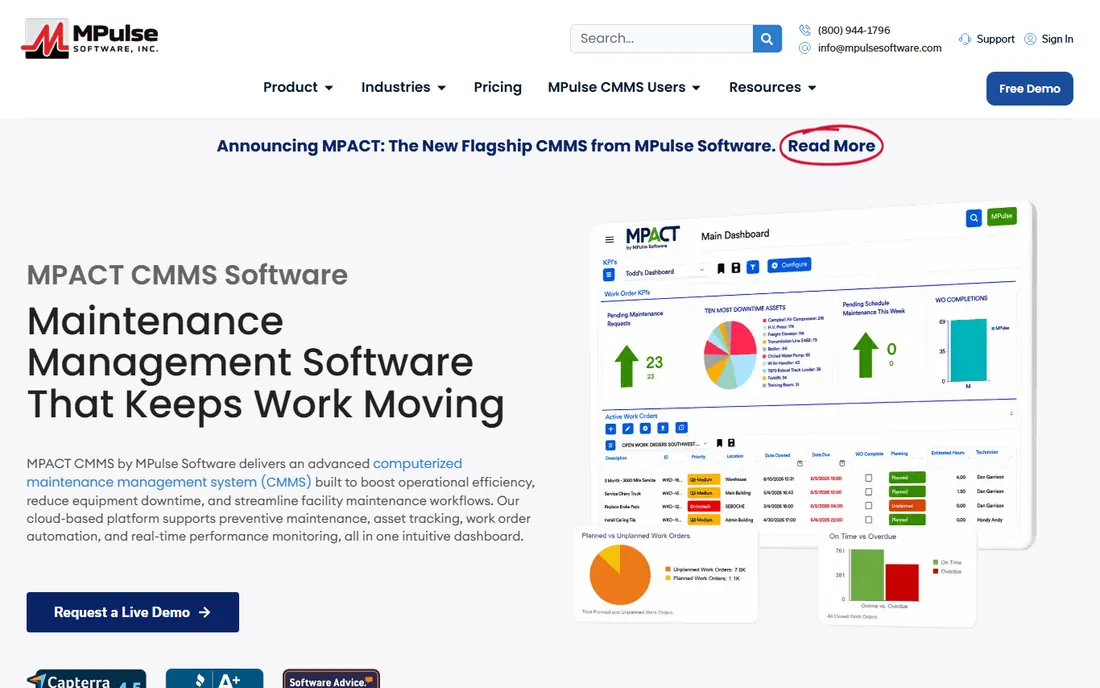Expand the Resources dropdown menu

pyautogui.click(x=772, y=88)
